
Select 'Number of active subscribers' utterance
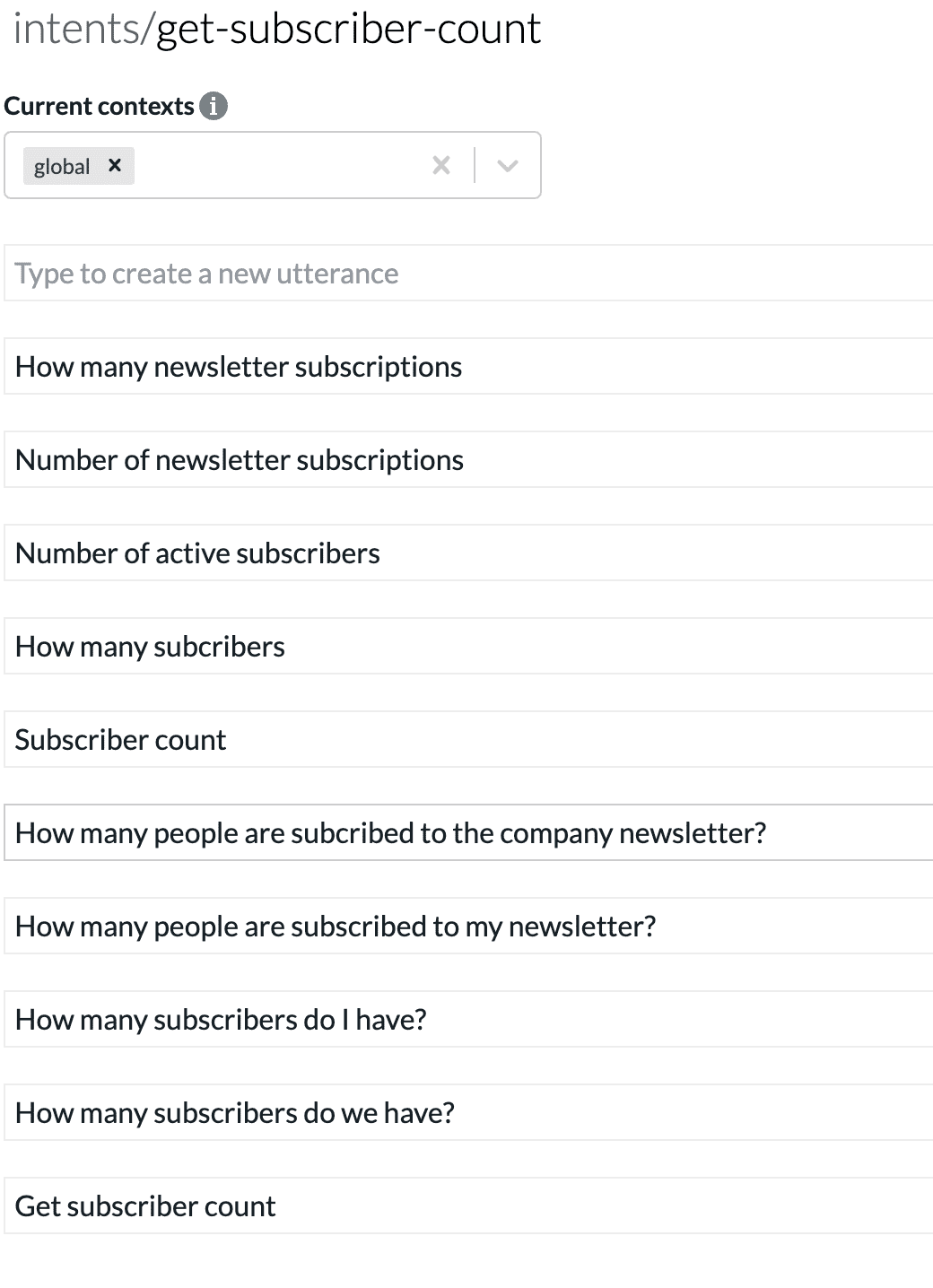[469, 553]
